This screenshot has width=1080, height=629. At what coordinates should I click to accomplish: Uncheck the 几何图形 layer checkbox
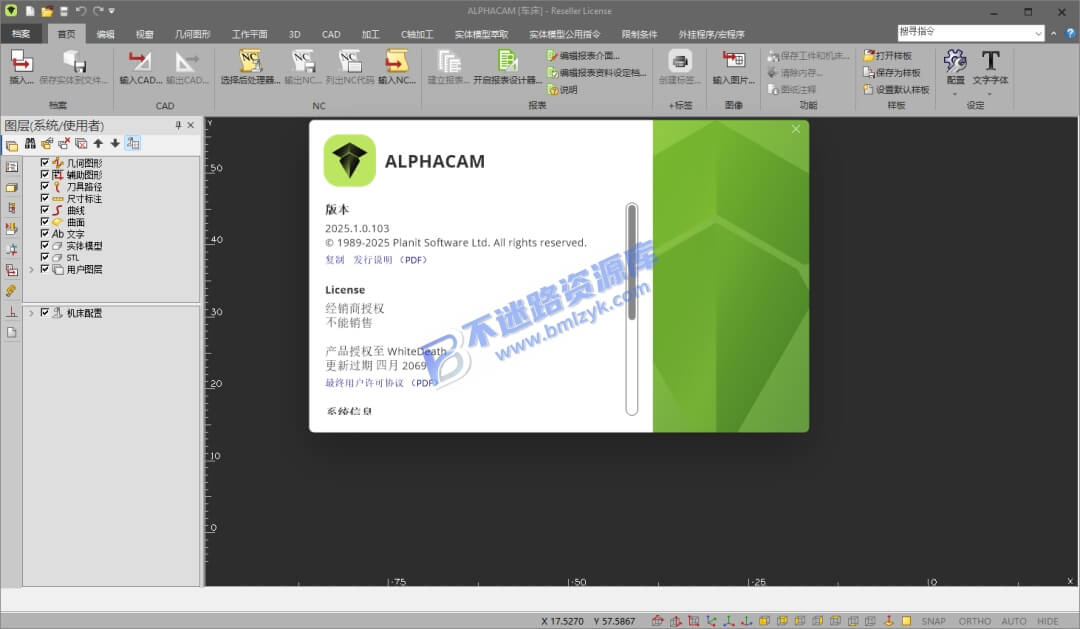point(45,163)
